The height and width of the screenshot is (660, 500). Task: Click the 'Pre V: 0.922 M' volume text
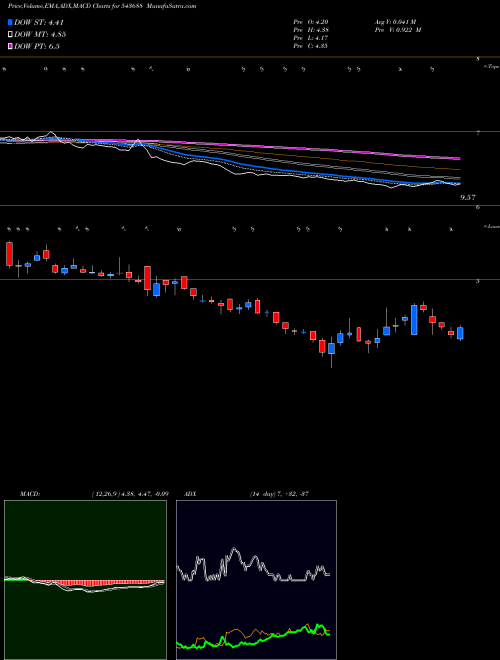pos(398,30)
